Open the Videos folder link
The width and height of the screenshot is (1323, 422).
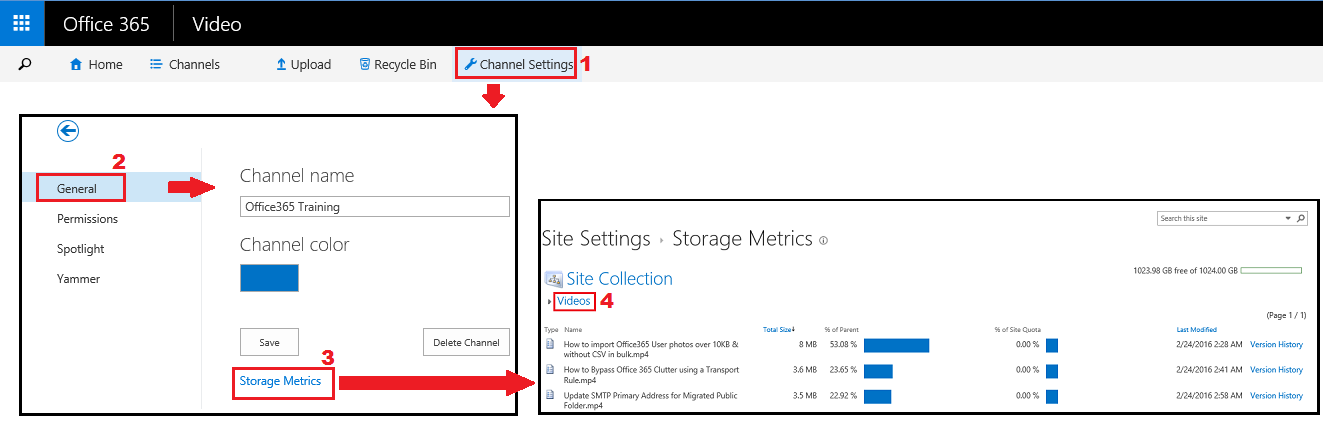click(x=574, y=301)
